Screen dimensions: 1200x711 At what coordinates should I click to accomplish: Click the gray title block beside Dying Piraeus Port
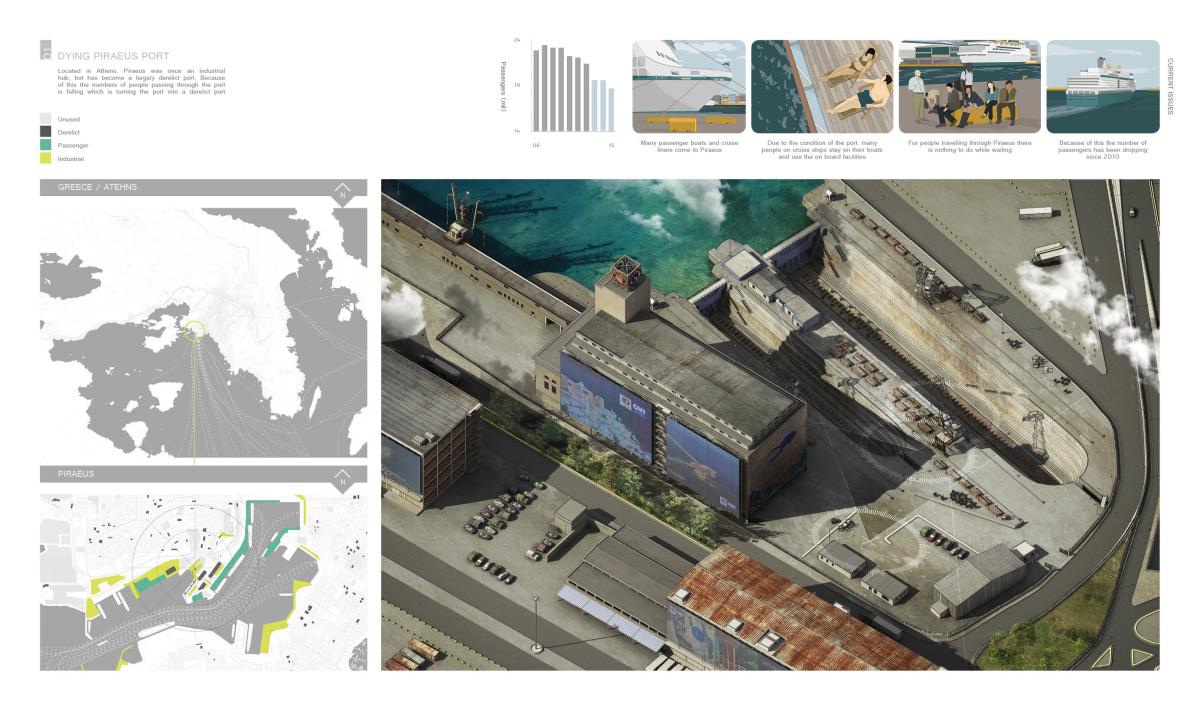coord(45,54)
